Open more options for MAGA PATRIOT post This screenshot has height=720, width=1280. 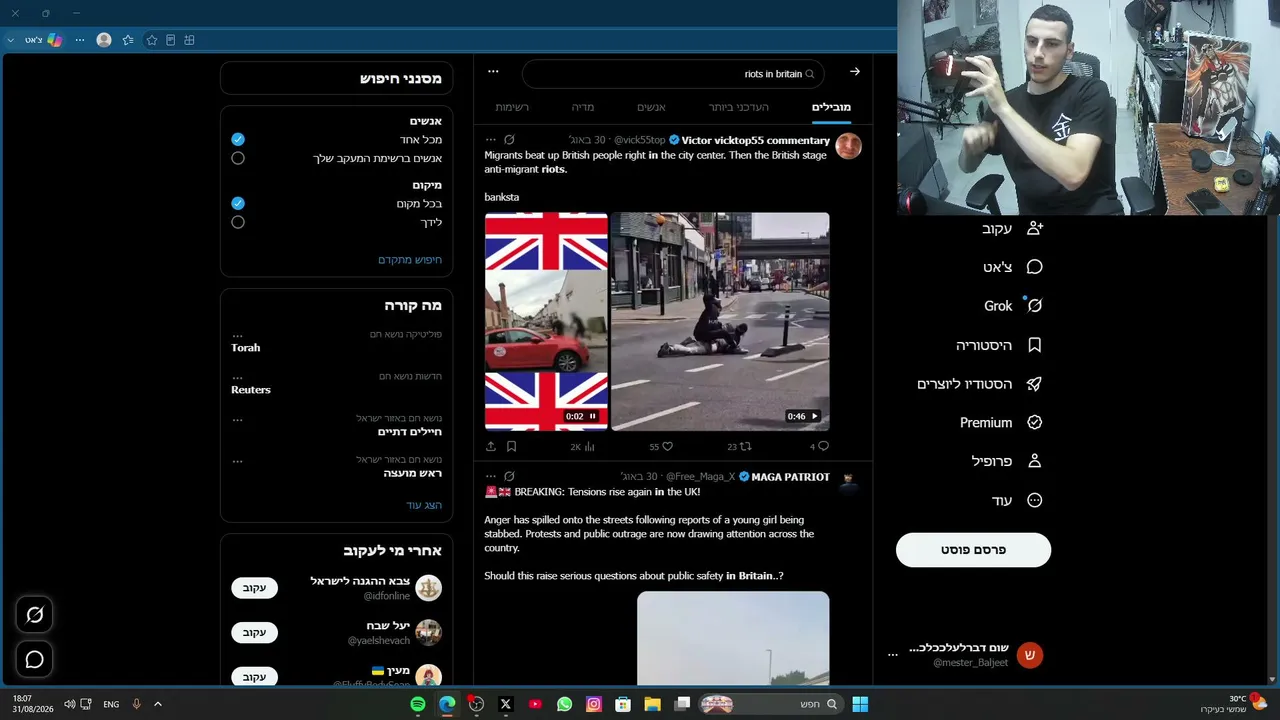pos(490,477)
